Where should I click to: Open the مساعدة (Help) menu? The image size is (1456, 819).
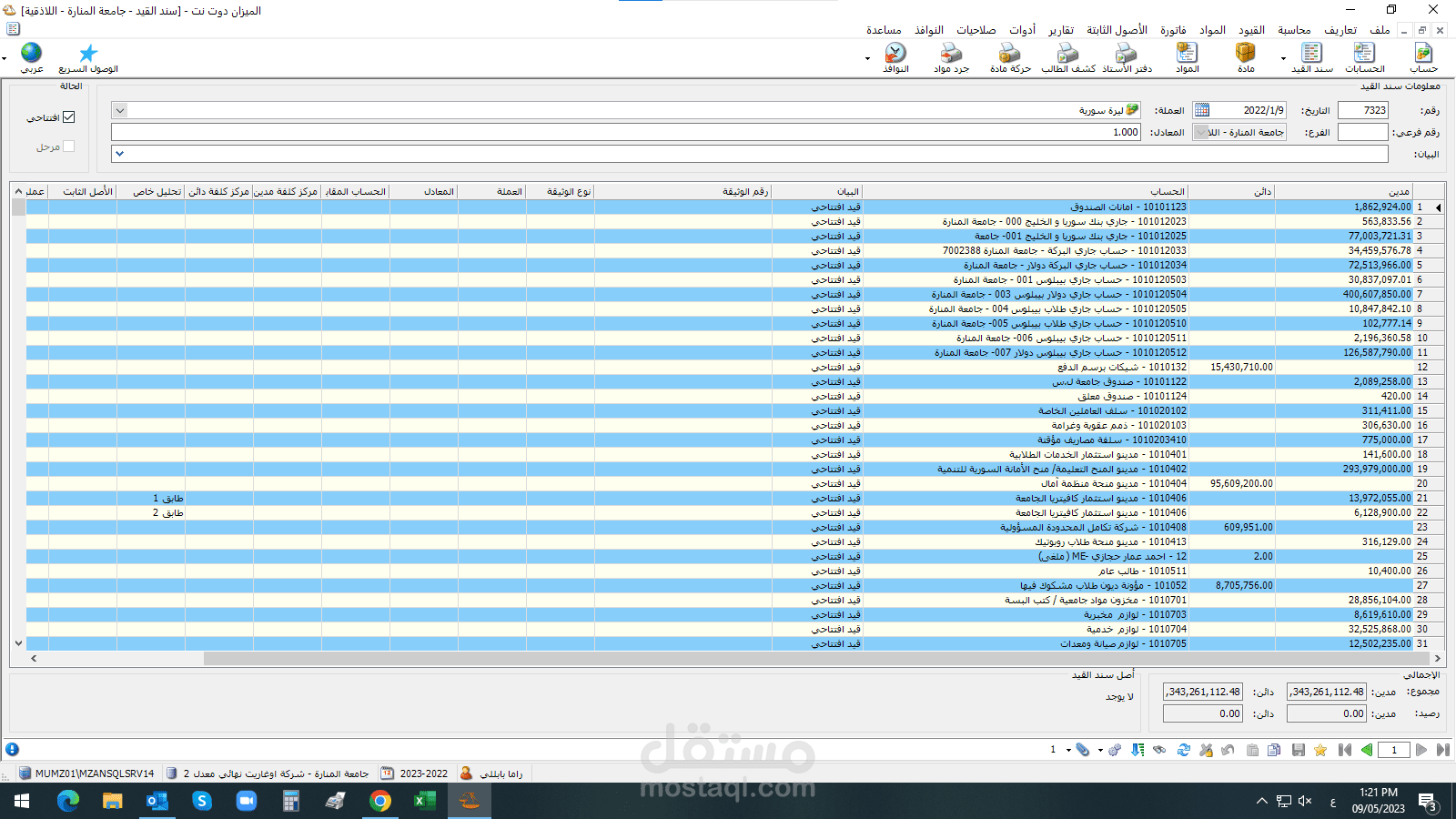884,30
